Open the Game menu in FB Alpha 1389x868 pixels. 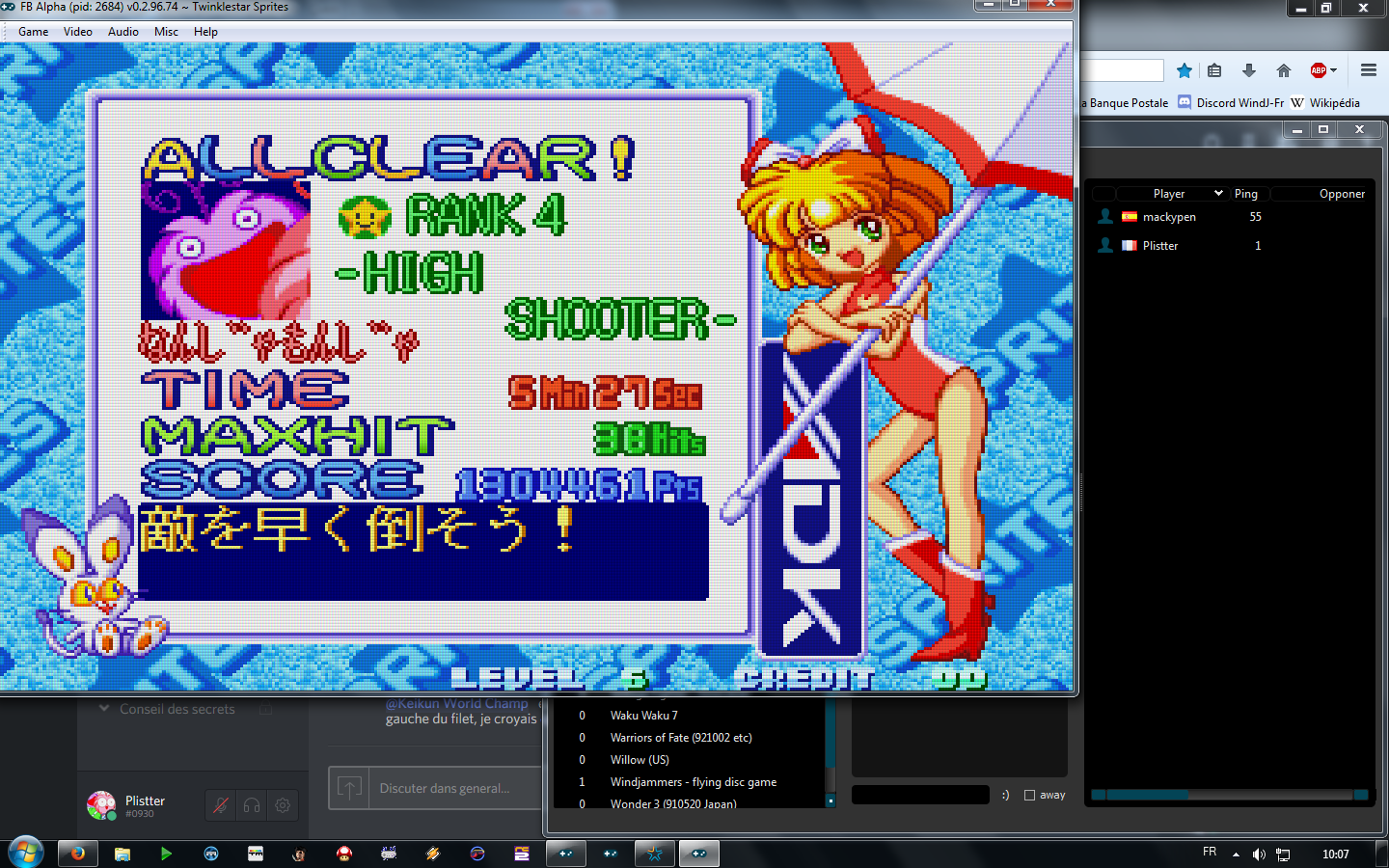pos(33,31)
